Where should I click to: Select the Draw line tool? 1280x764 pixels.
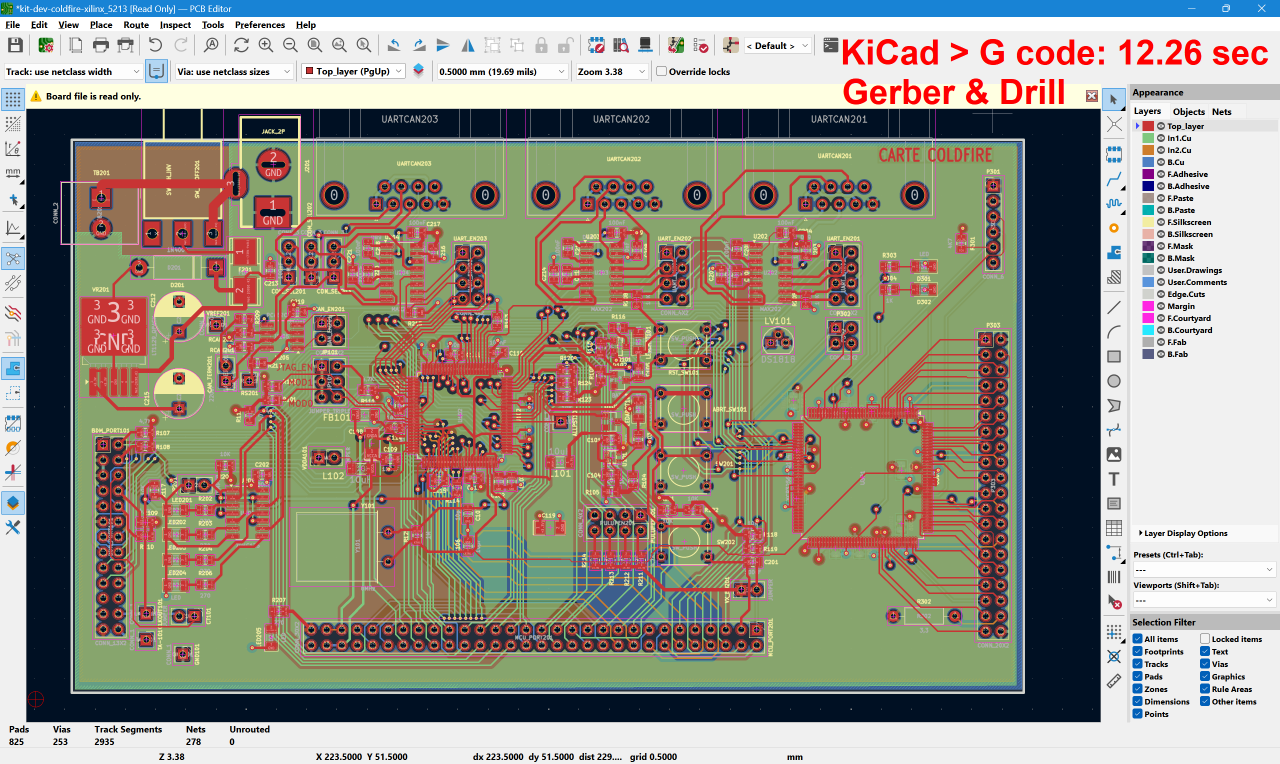tap(1114, 307)
